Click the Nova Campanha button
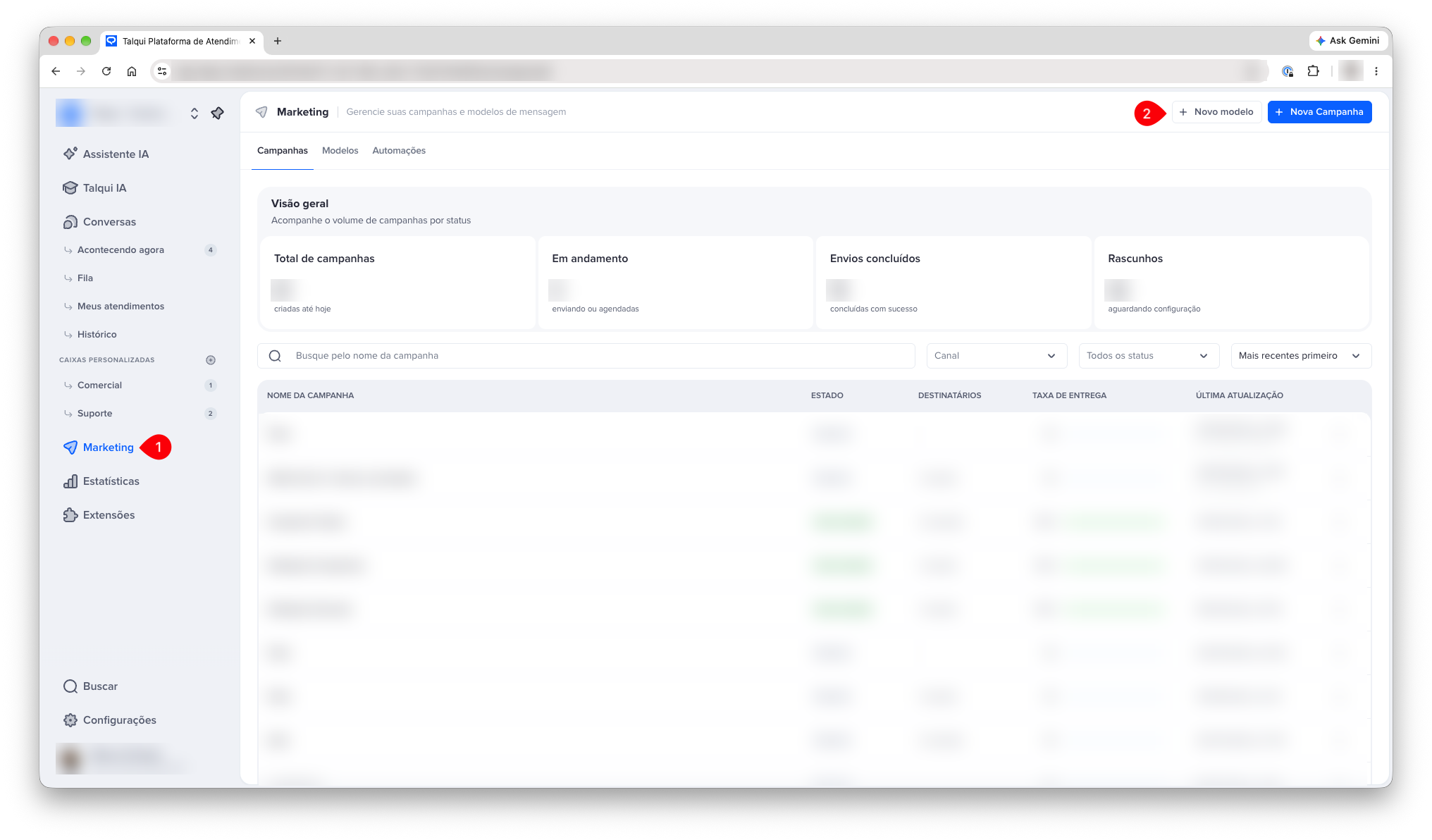This screenshot has width=1432, height=840. [x=1319, y=112]
